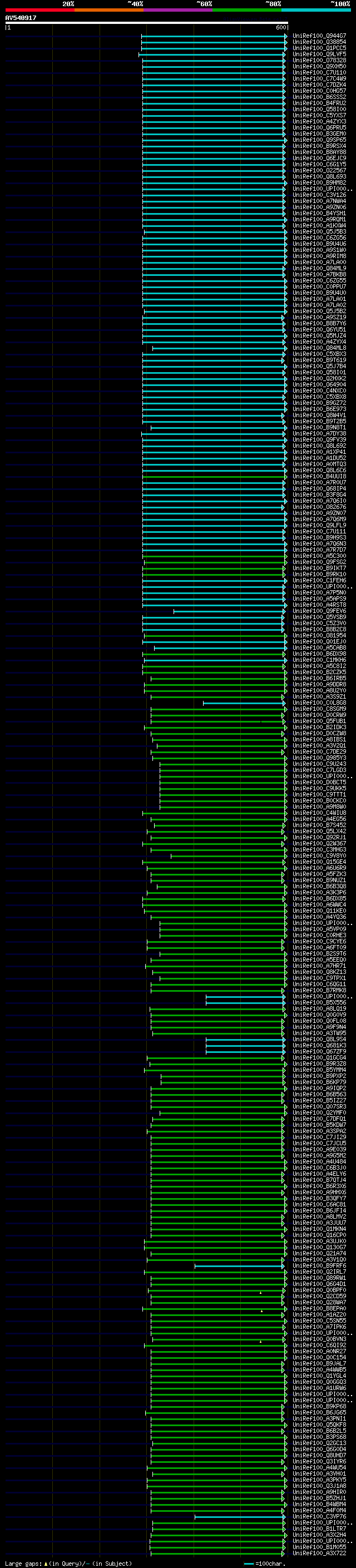Viewport: 356px width, 1568px height.
Task: Open hit UniRef100_O78328
Action: coord(319,60)
